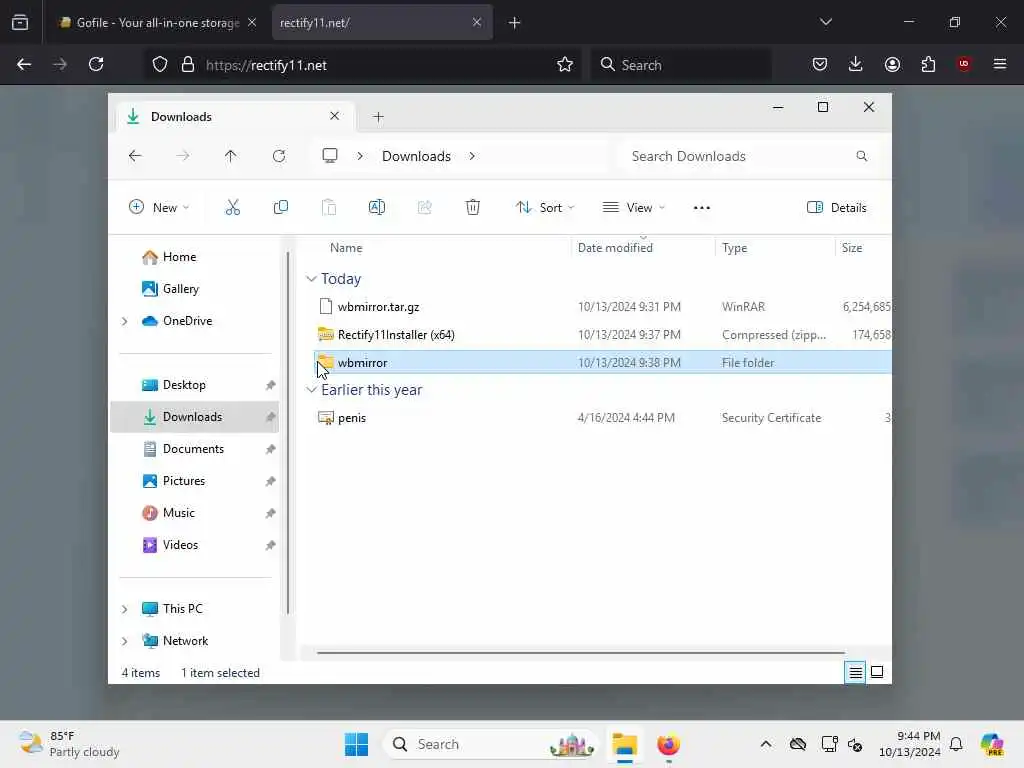Toggle the Details pane button

click(837, 208)
